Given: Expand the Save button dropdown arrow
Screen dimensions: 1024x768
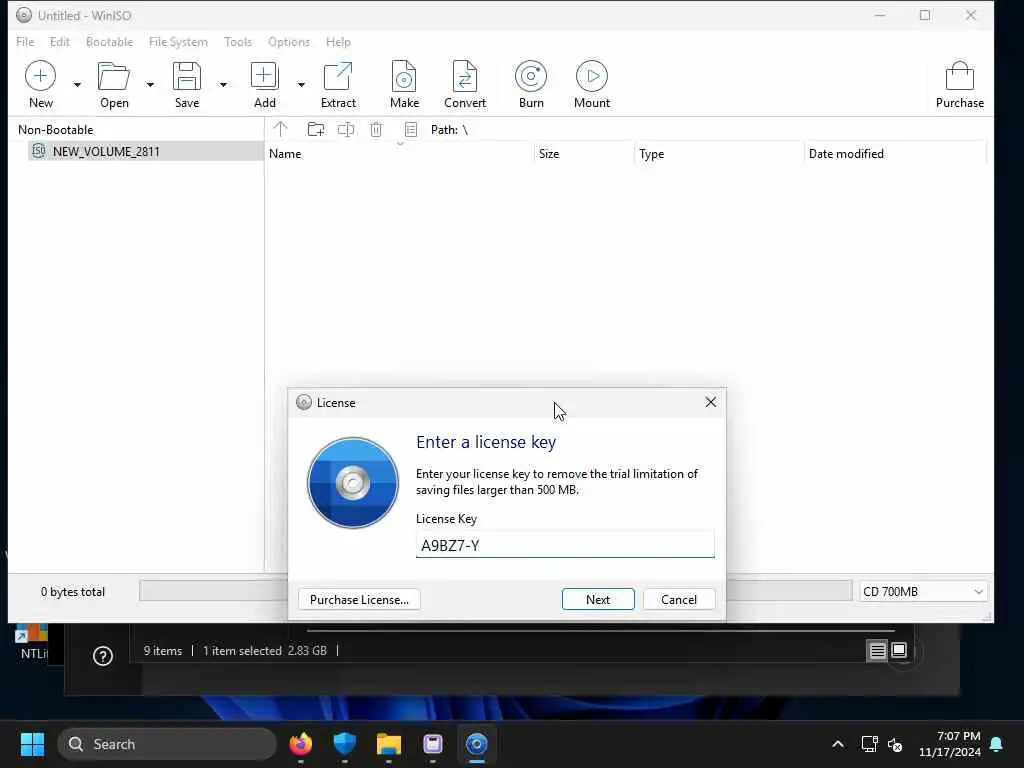Looking at the screenshot, I should point(223,84).
